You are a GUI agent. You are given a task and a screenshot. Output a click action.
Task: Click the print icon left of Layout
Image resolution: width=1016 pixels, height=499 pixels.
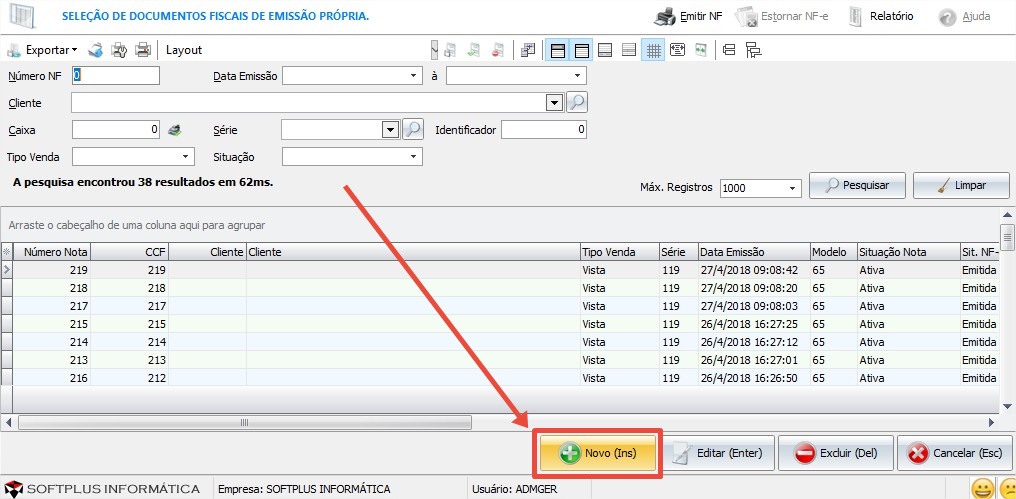[143, 50]
